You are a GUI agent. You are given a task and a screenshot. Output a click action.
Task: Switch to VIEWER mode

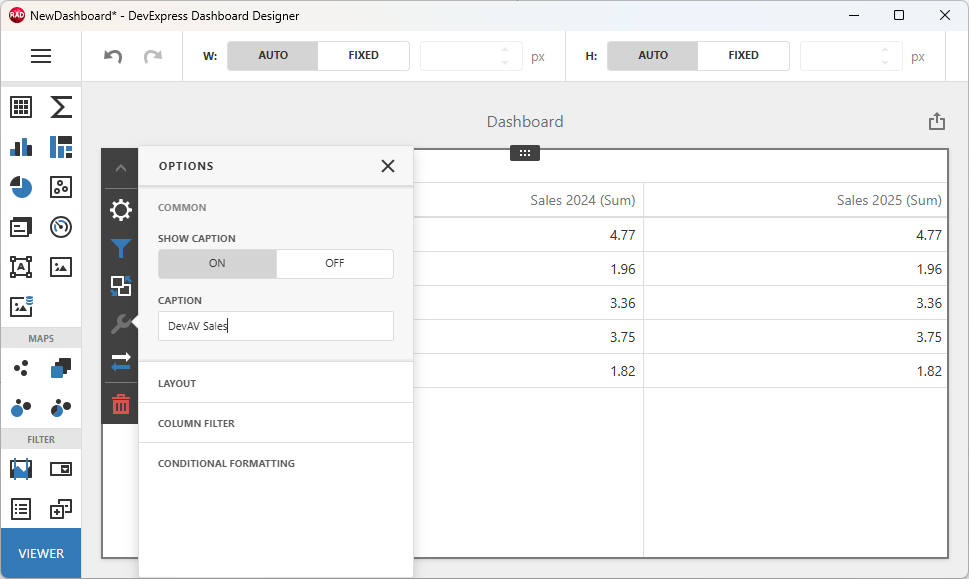click(41, 552)
